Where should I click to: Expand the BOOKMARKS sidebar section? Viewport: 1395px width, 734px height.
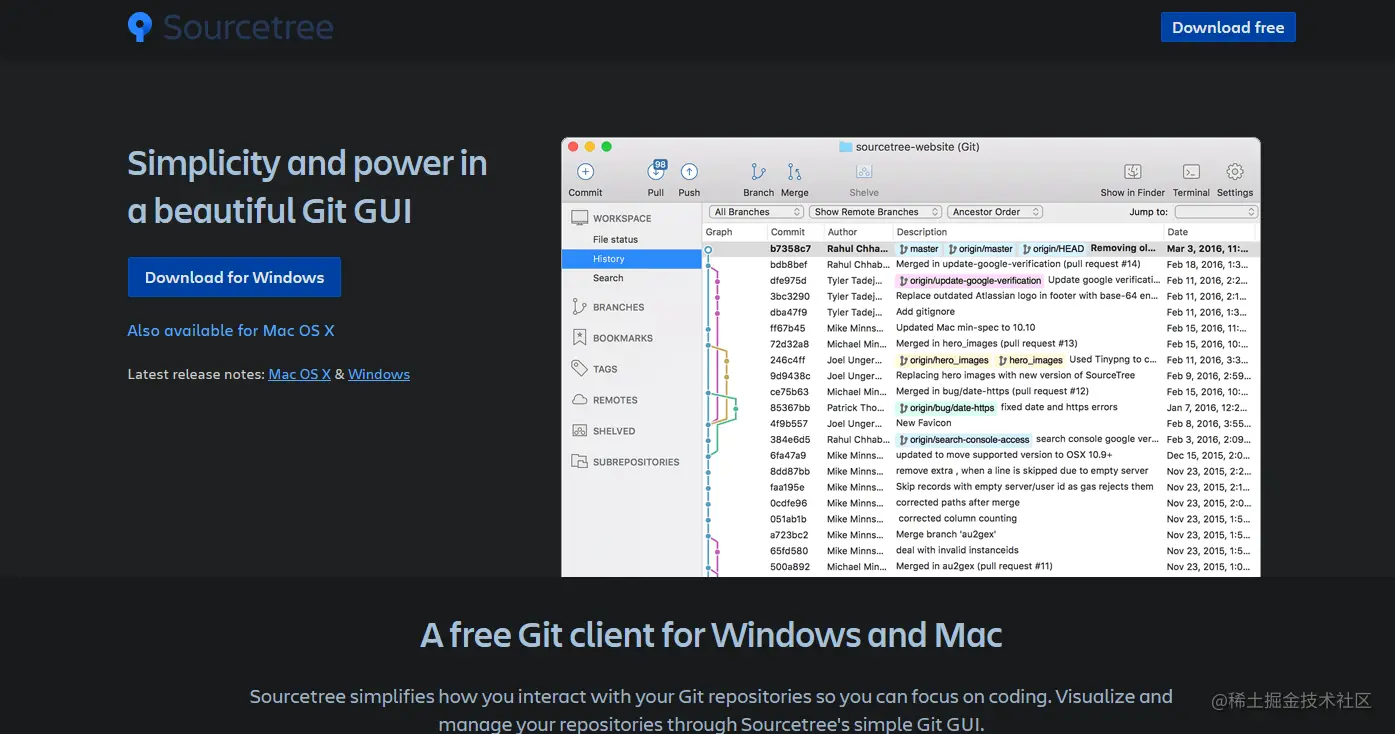pos(622,339)
